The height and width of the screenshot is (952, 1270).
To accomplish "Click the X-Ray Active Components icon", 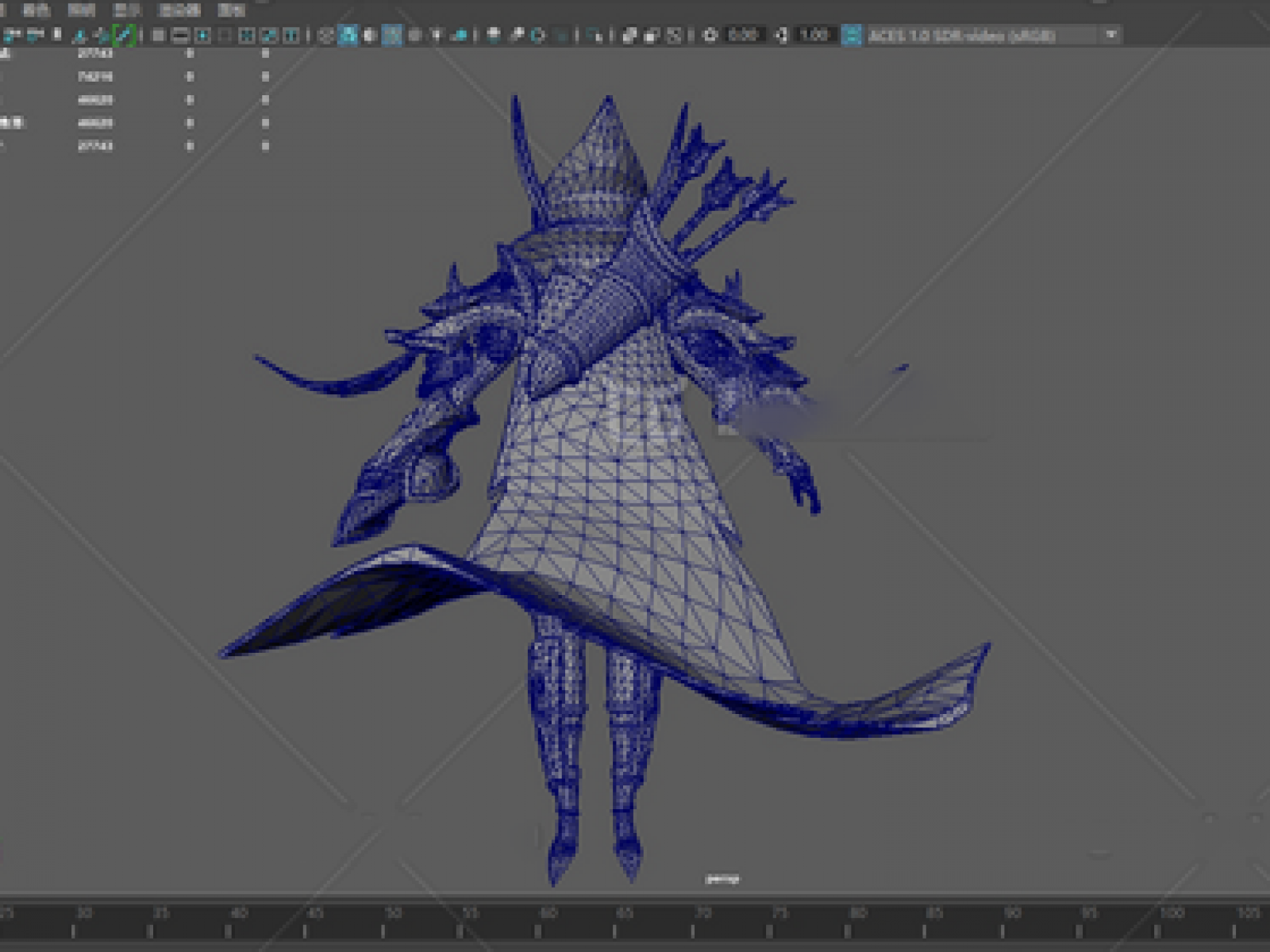I will point(652,35).
